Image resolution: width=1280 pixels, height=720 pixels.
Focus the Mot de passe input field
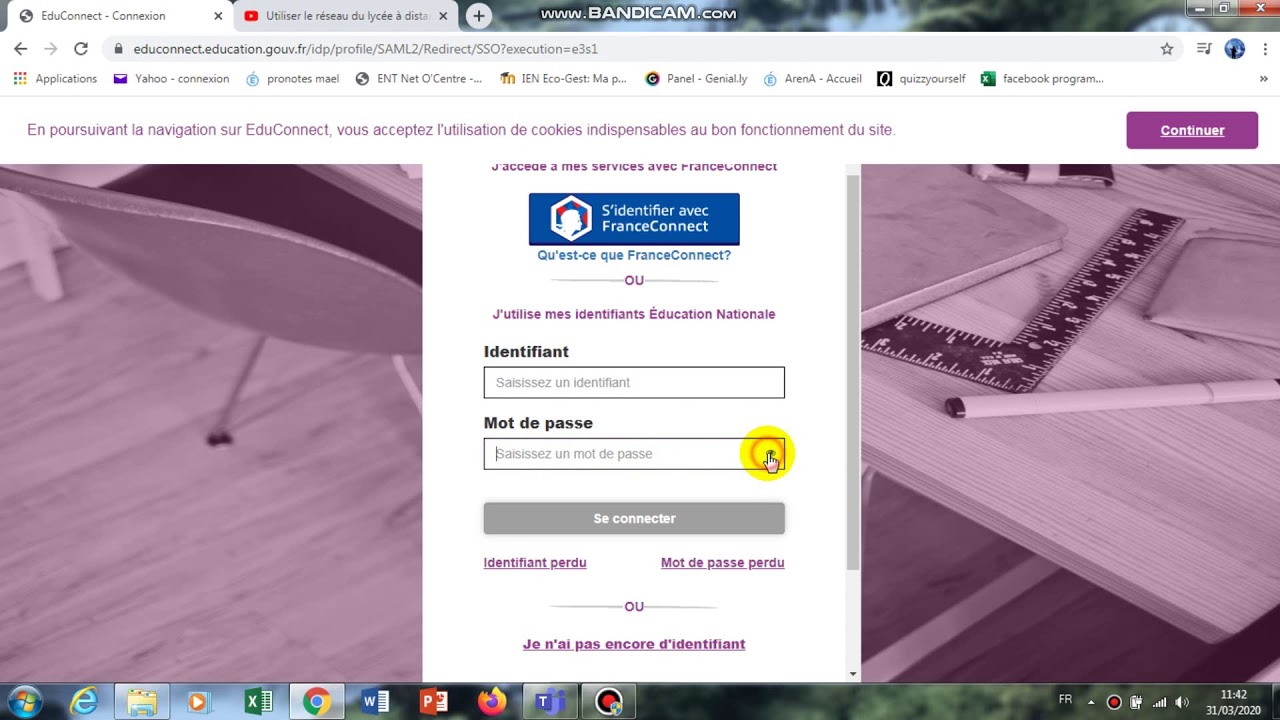[634, 454]
